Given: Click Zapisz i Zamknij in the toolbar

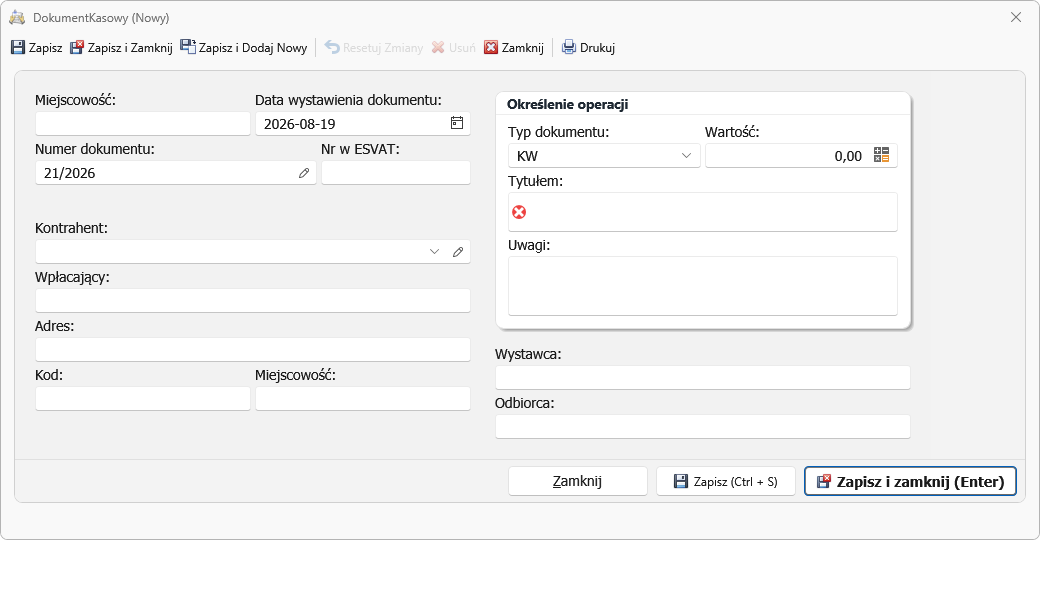Looking at the screenshot, I should [121, 48].
